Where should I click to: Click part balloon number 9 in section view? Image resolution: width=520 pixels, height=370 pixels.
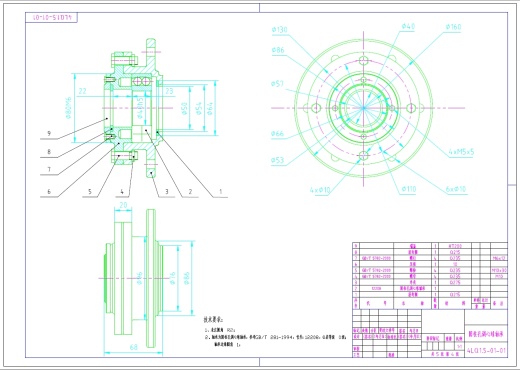[49, 134]
